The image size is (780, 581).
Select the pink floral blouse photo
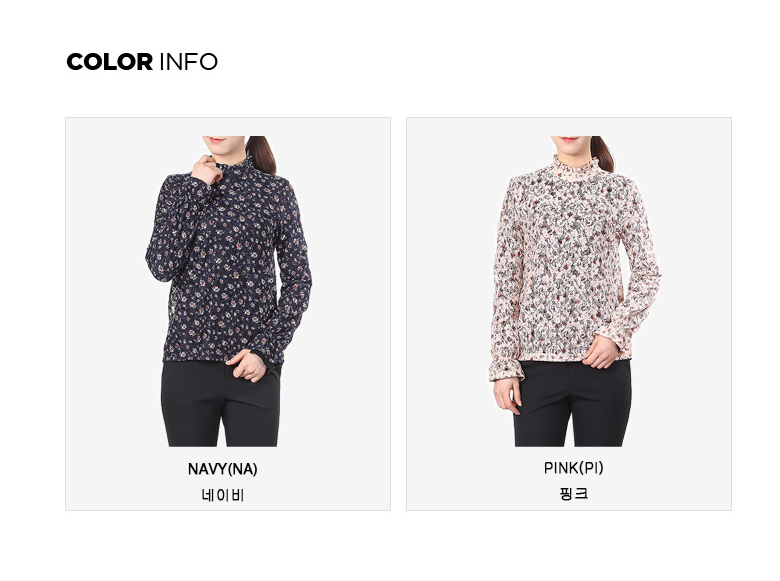pos(576,291)
